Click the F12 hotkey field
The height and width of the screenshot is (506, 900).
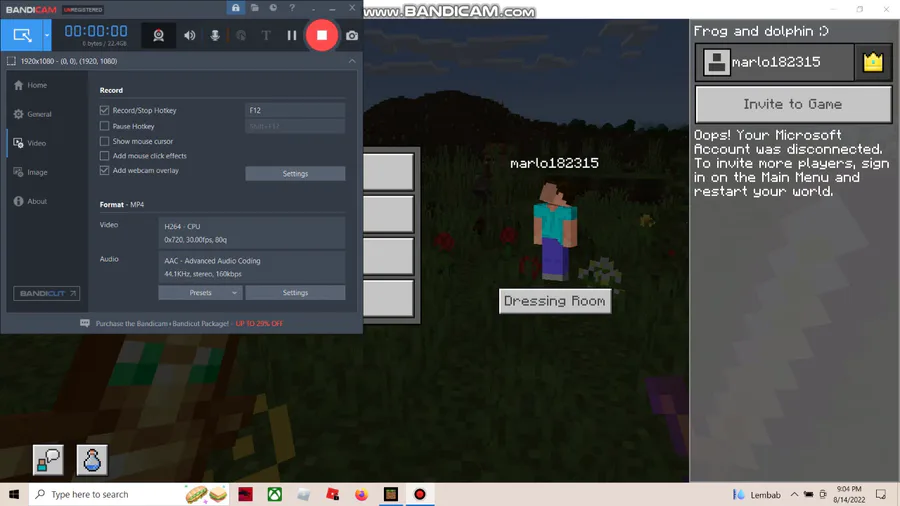[295, 110]
